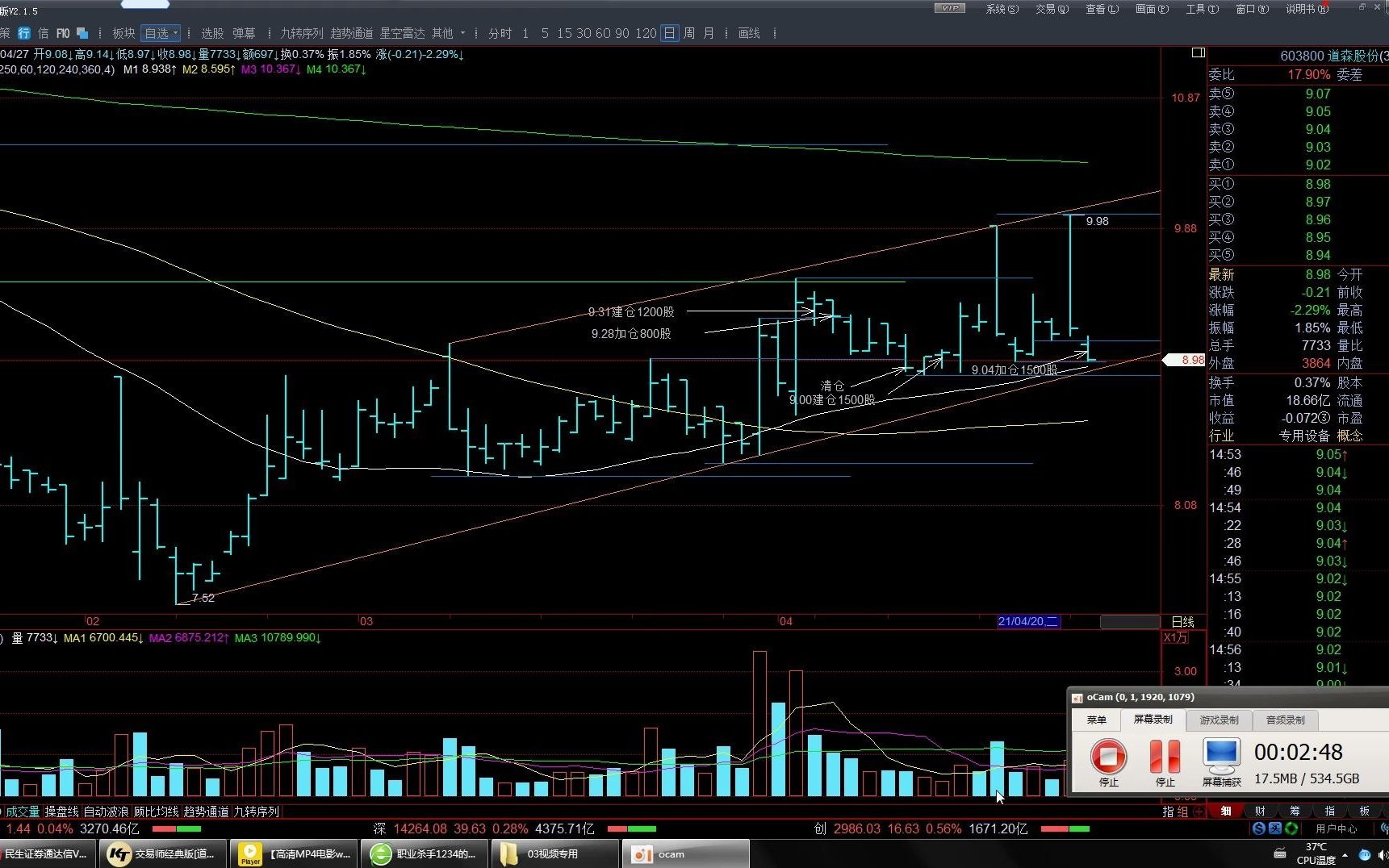Click the X1万 volume unit label
1389x868 pixels.
[1175, 637]
